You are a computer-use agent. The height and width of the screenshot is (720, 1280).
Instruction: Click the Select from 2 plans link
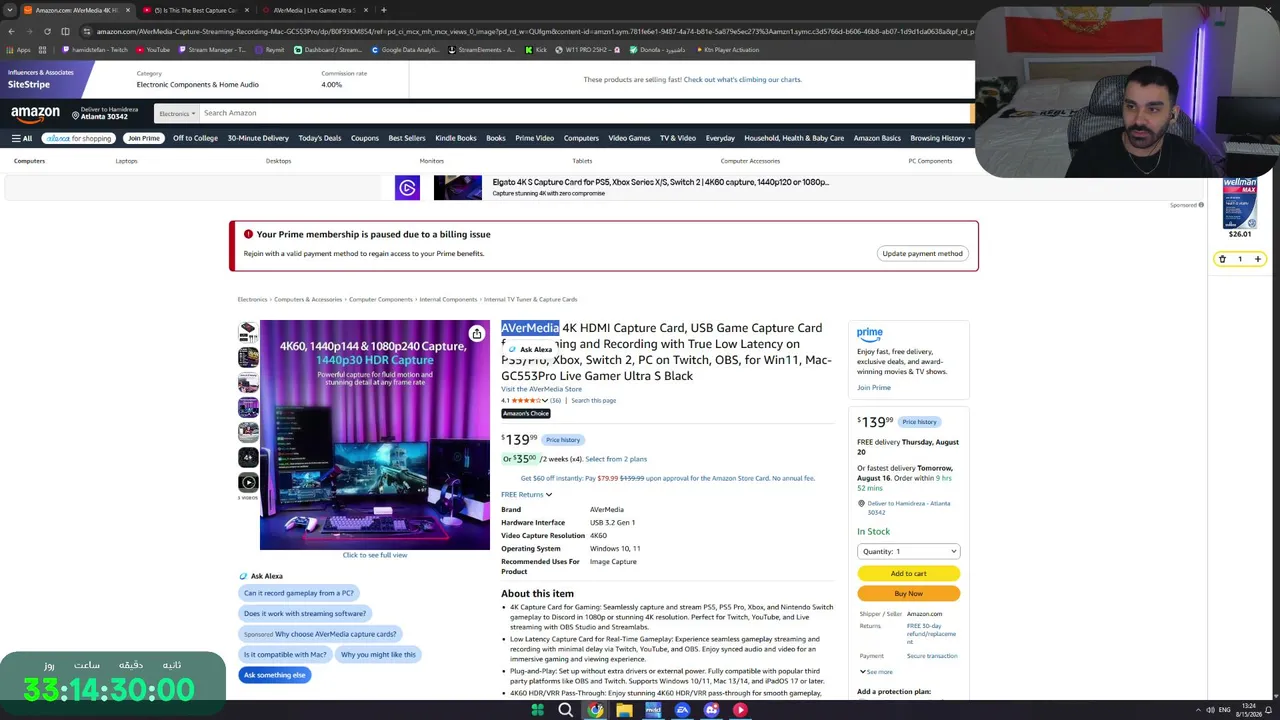[616, 459]
